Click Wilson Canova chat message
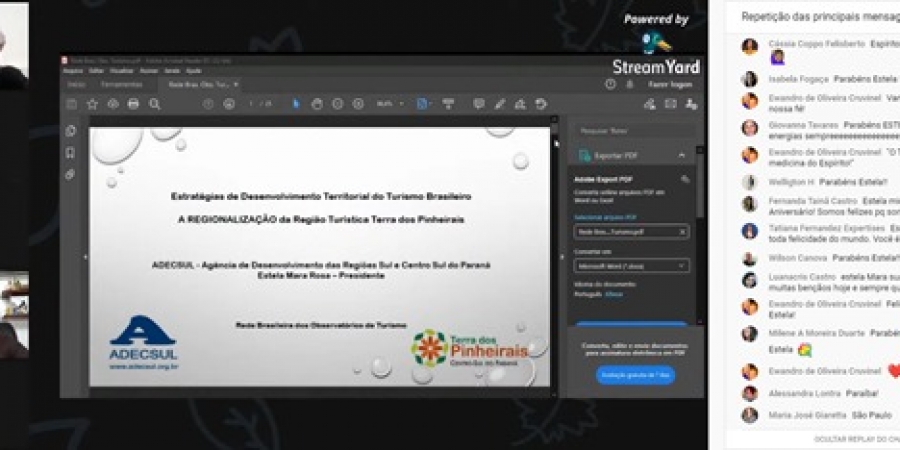This screenshot has height=450, width=900. pyautogui.click(x=820, y=258)
